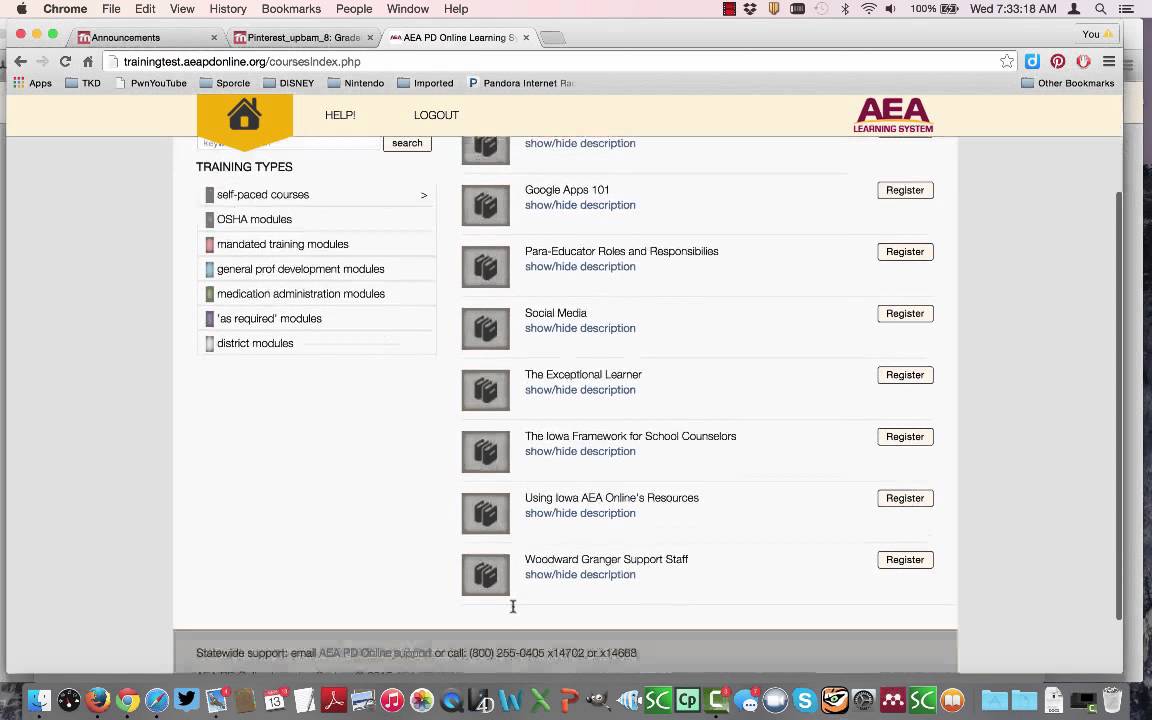Open the Other Bookmarks folder
This screenshot has width=1152, height=720.
pyautogui.click(x=1068, y=83)
